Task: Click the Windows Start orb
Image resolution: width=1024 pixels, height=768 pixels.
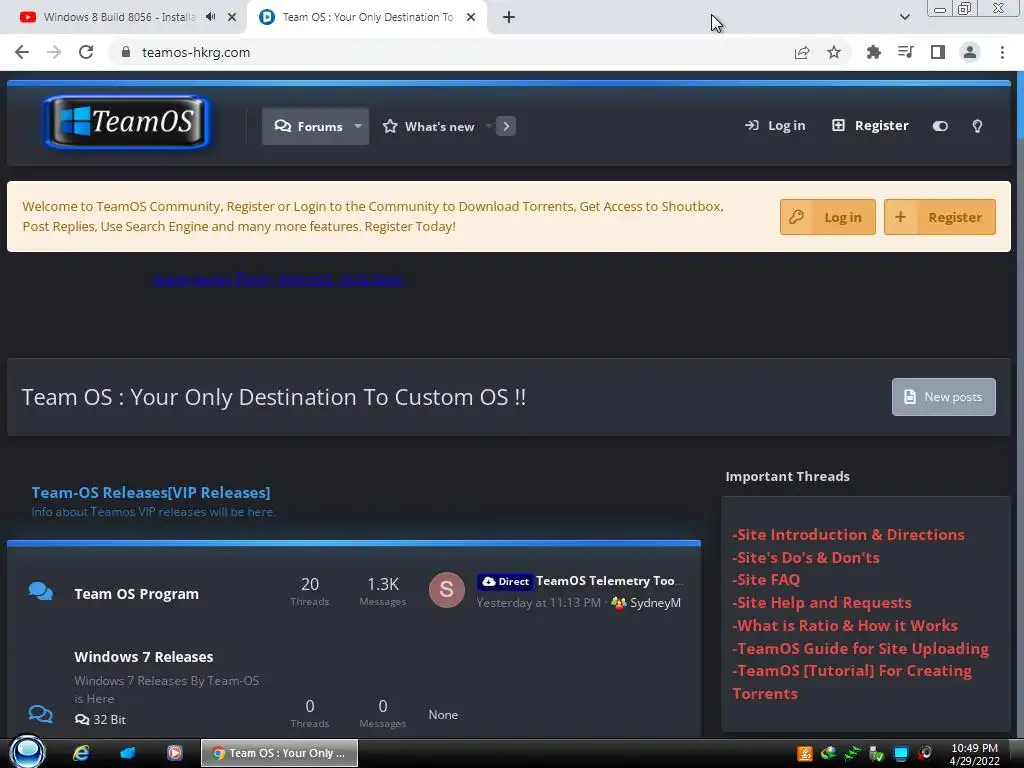Action: tap(27, 752)
